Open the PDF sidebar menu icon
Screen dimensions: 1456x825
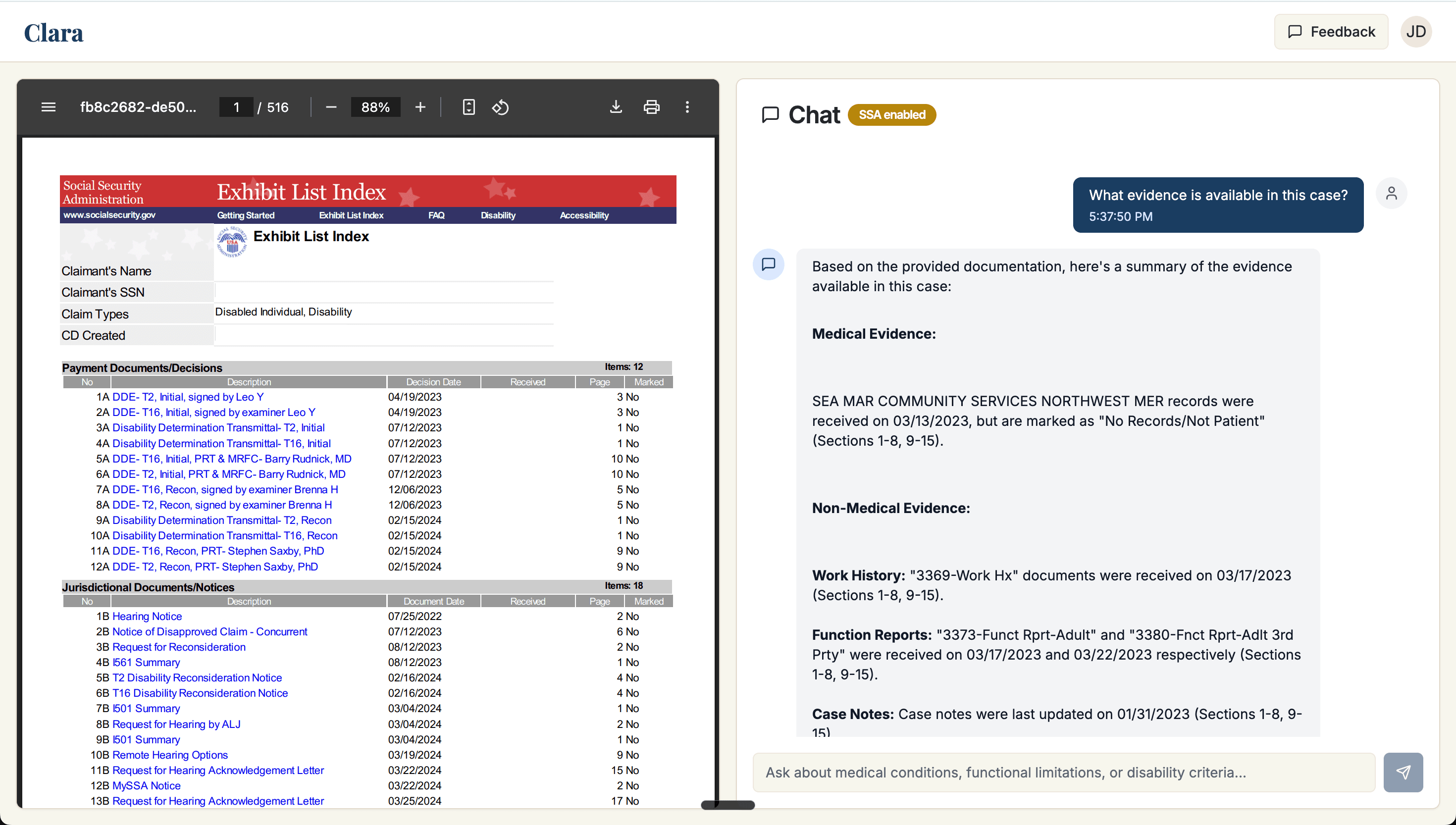click(x=48, y=107)
